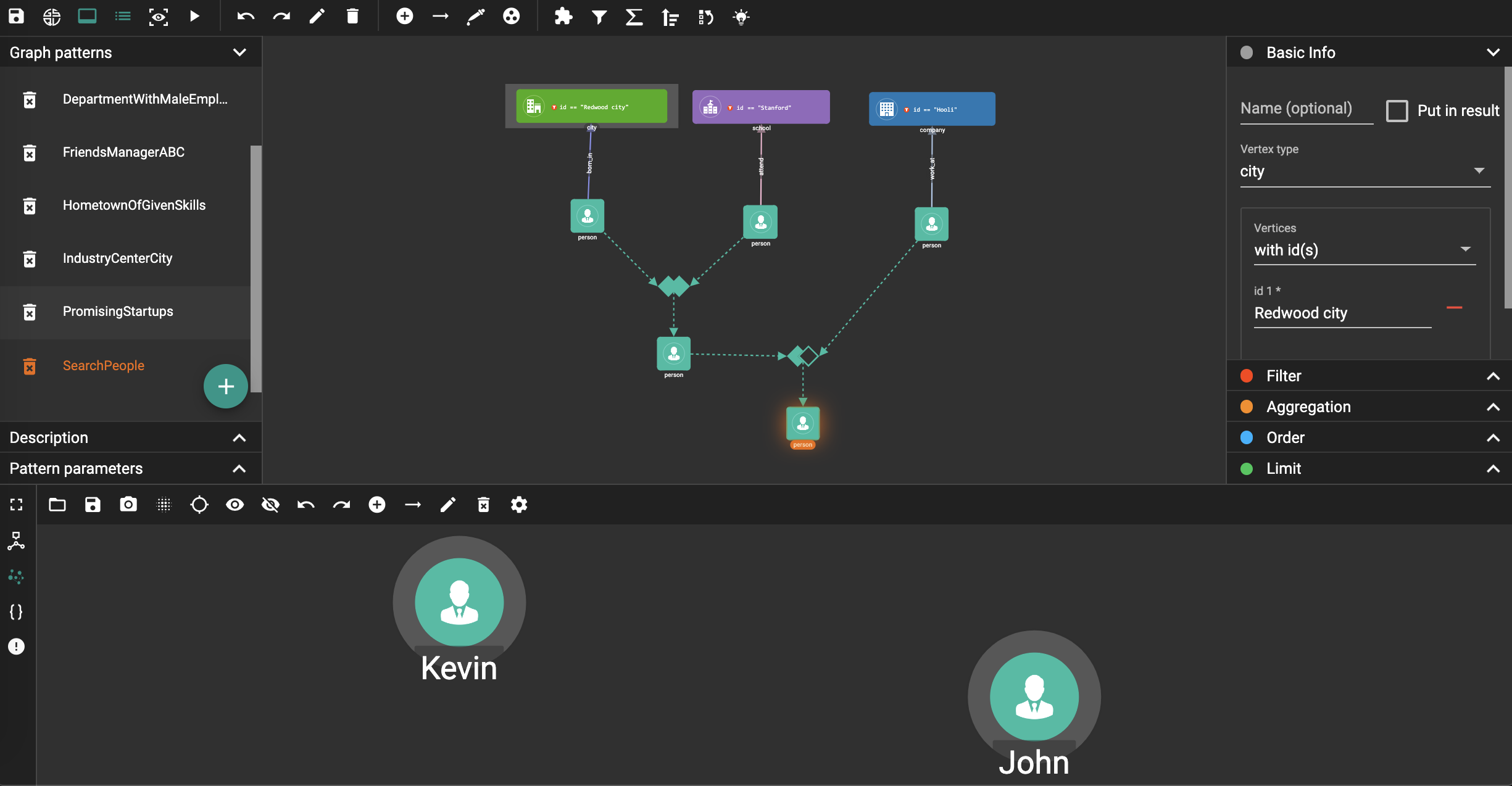
Task: Open the FriendsManagerABC pattern
Action: click(x=123, y=152)
